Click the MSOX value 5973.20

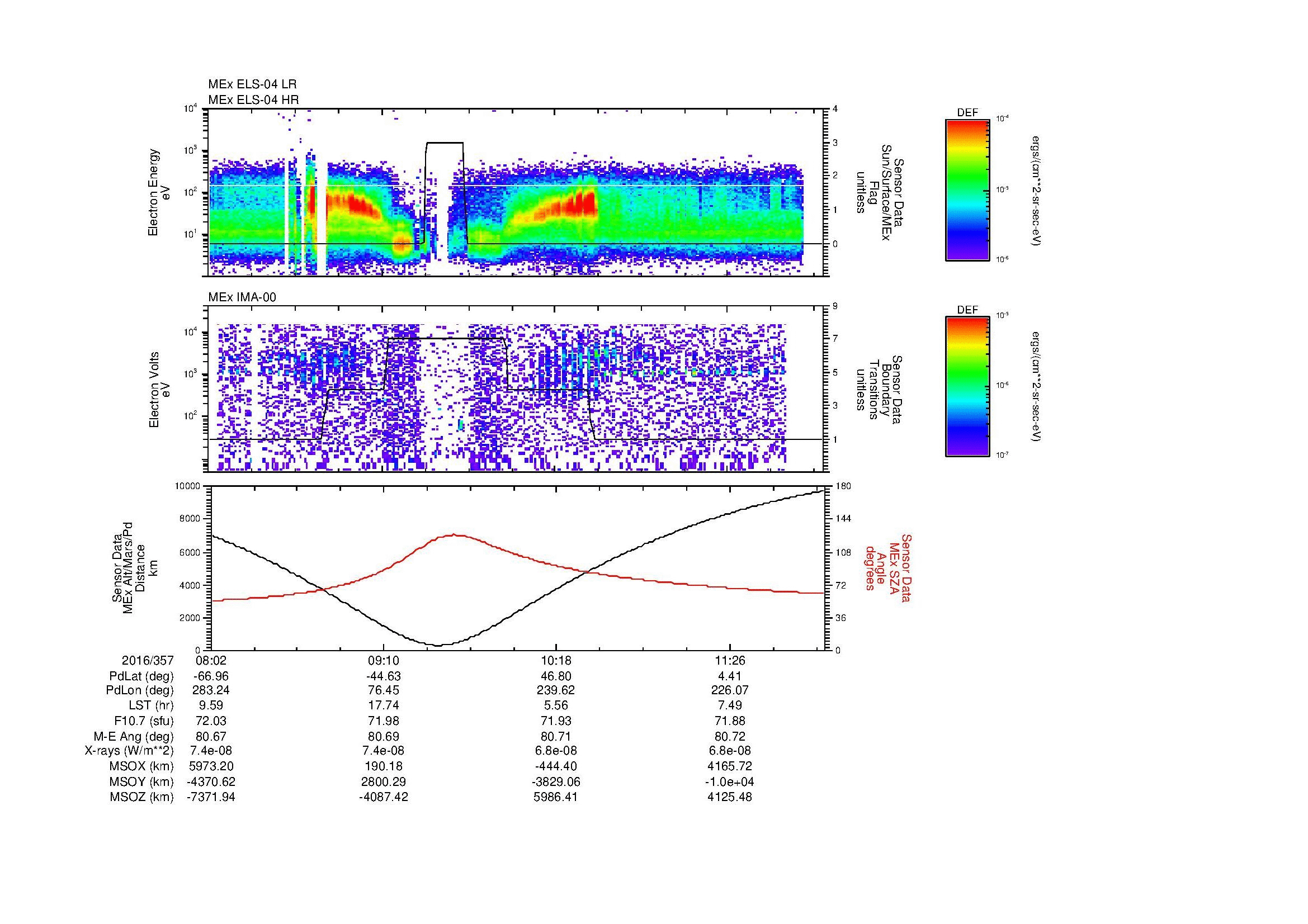(211, 766)
